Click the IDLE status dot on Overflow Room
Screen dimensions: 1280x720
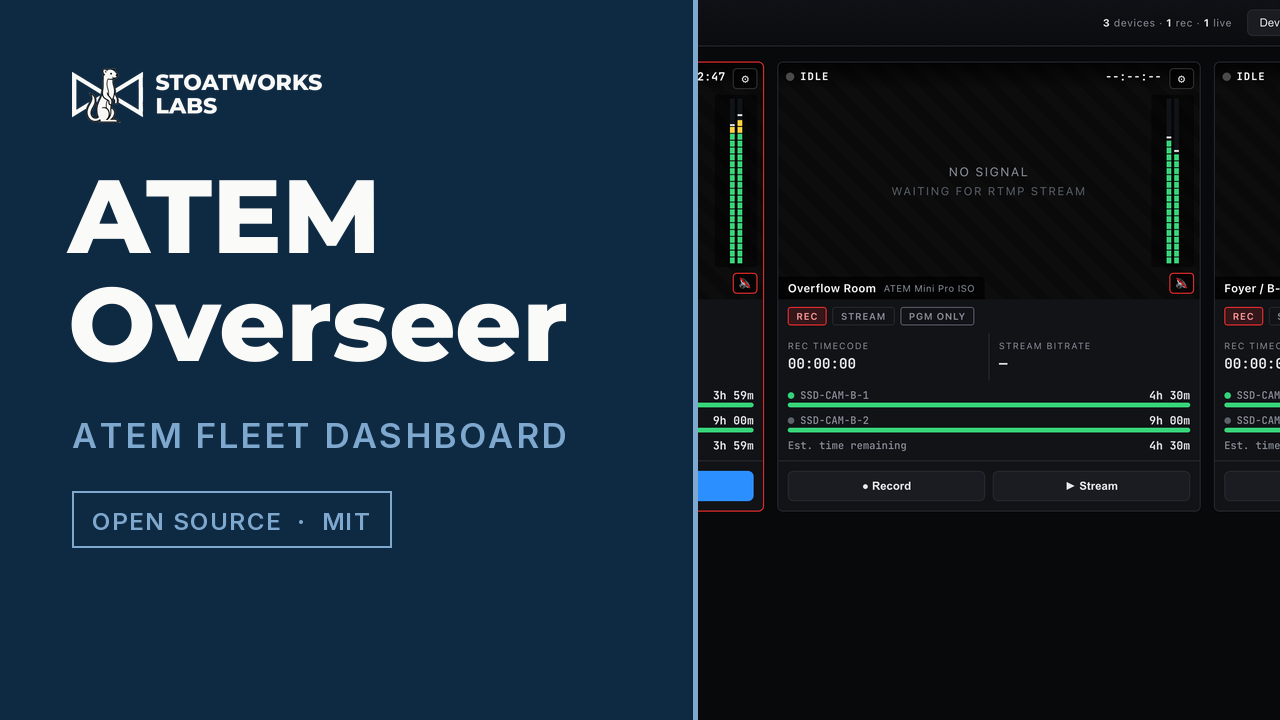point(790,77)
